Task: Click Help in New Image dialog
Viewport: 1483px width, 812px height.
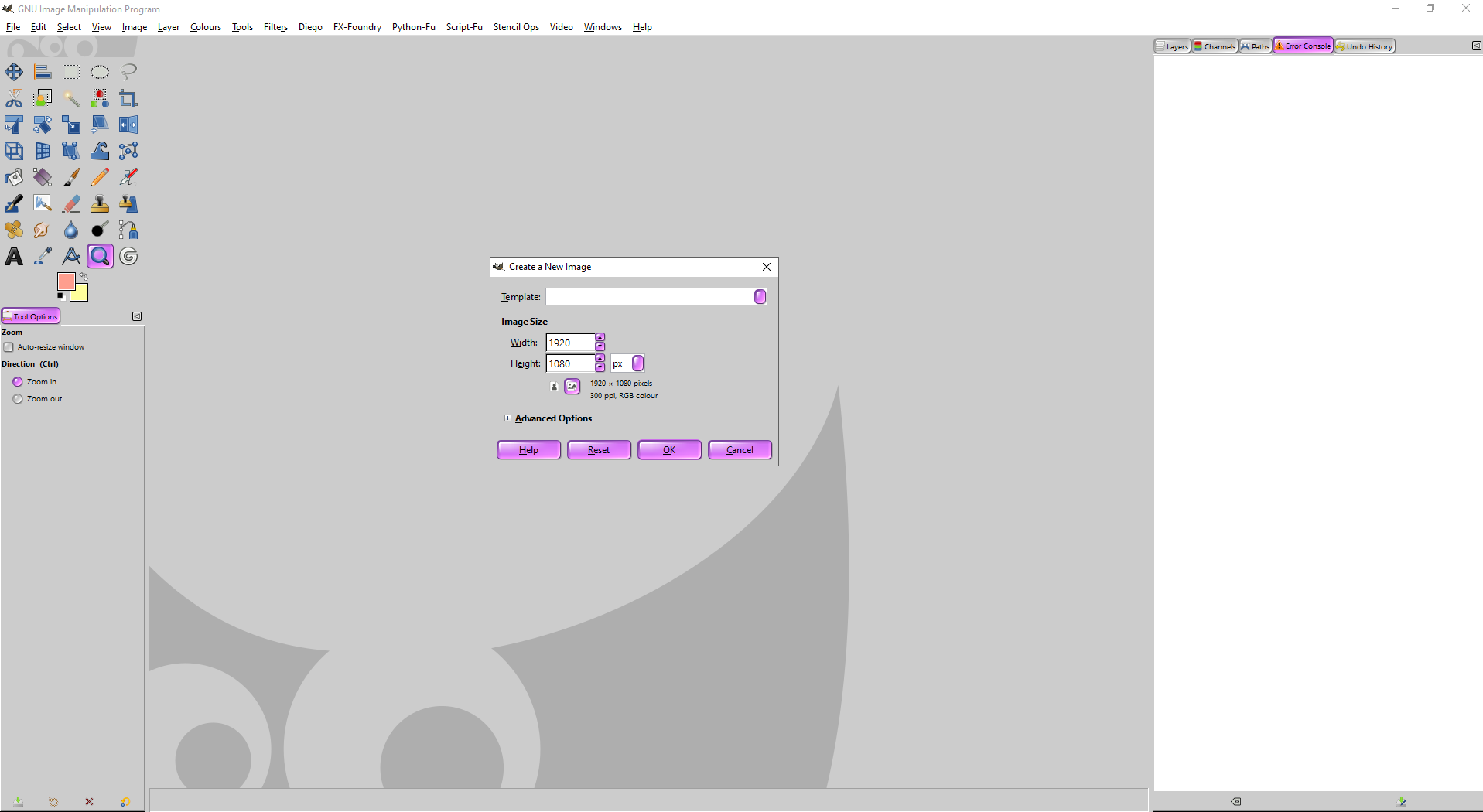Action: 528,450
